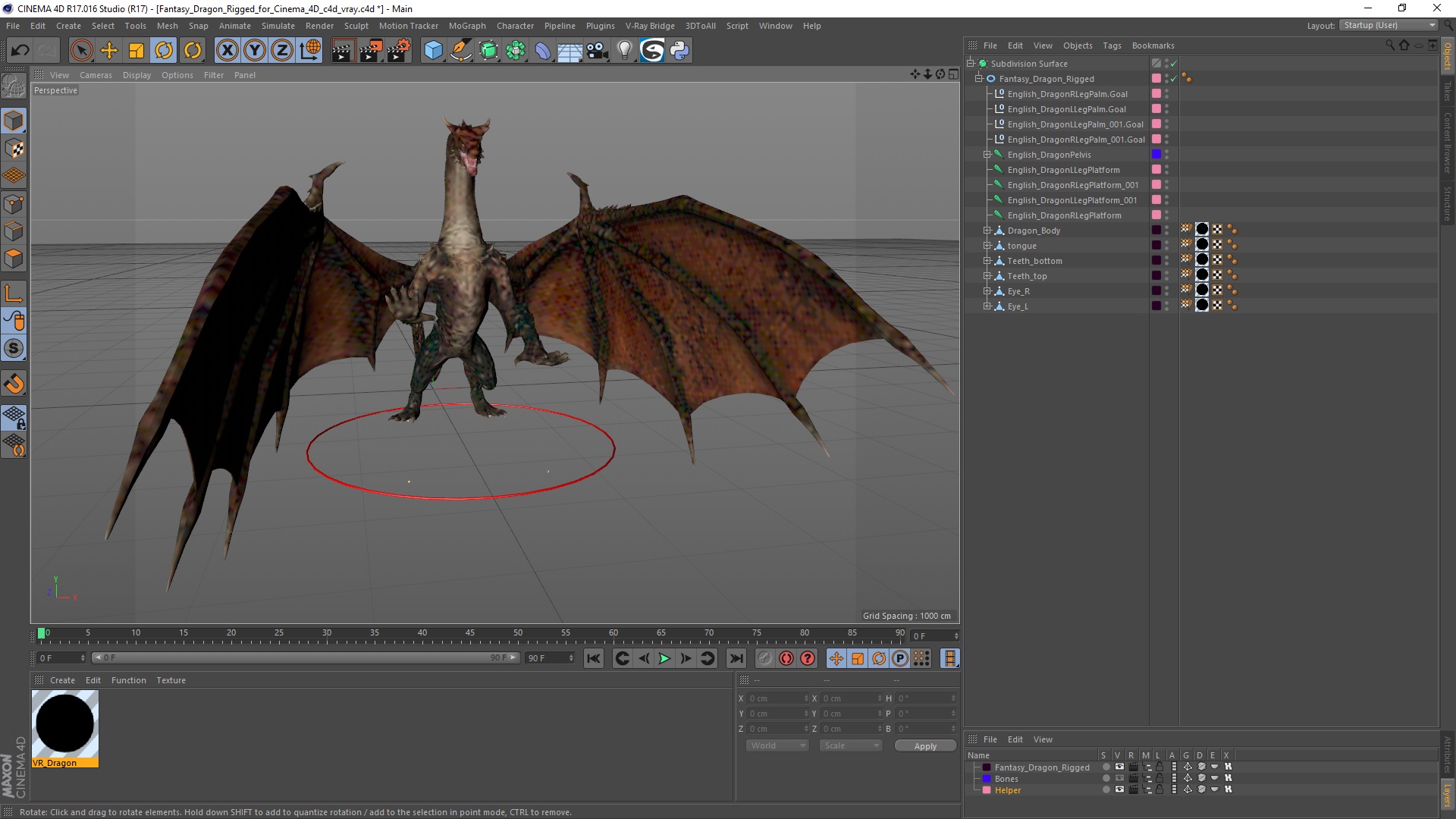Open the object manager Tags menu

[1112, 45]
